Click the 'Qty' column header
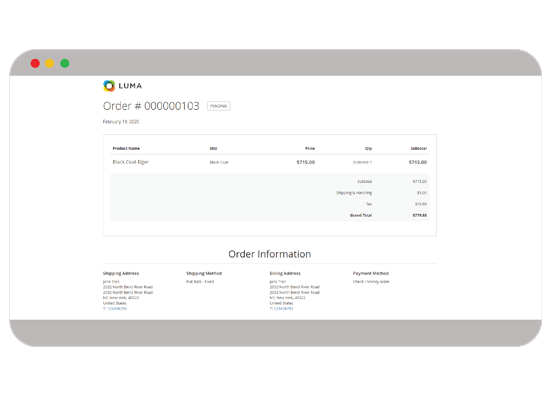Screen dimensions: 551x395 [x=368, y=148]
